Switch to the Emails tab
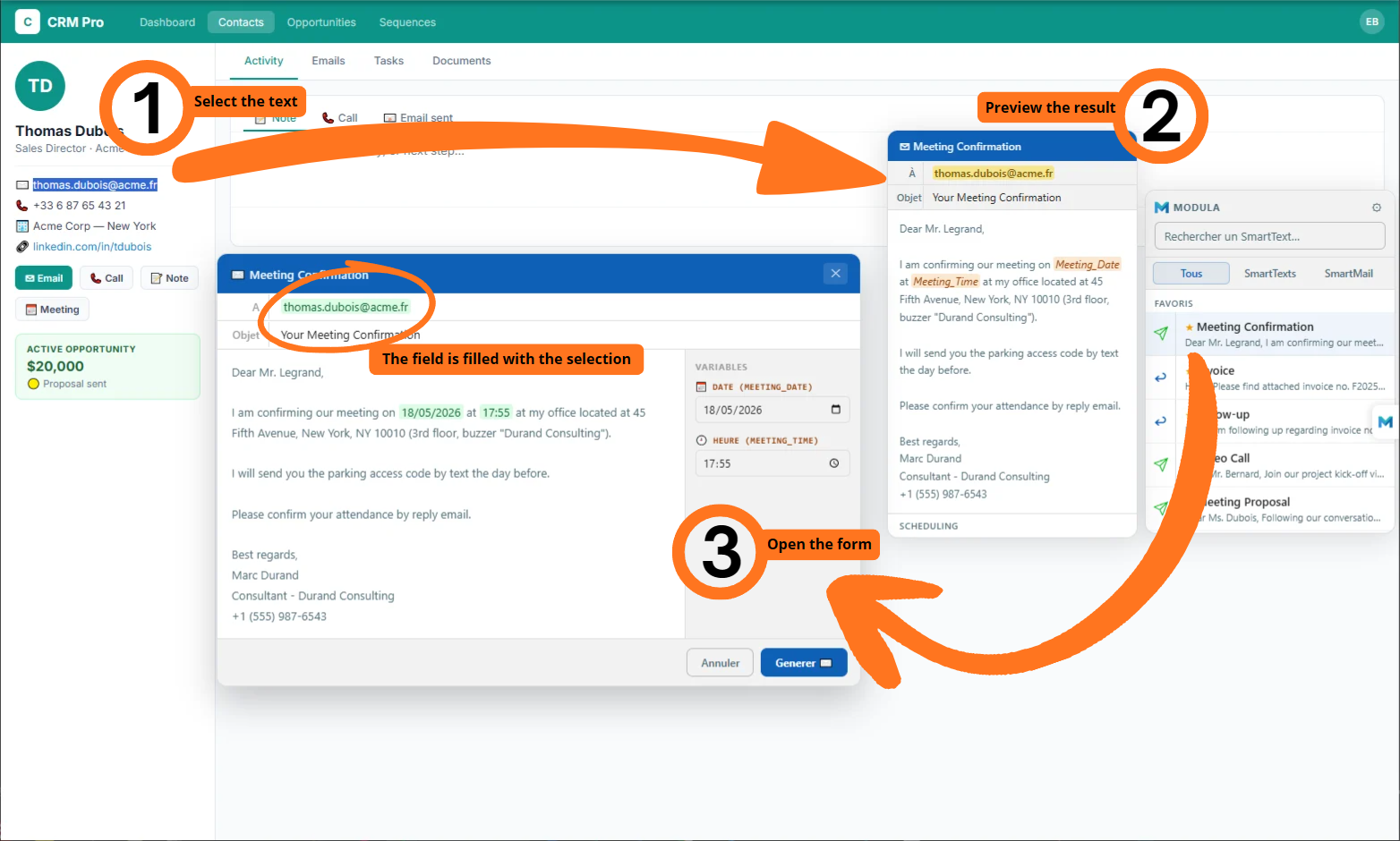The image size is (1400, 841). 329,61
